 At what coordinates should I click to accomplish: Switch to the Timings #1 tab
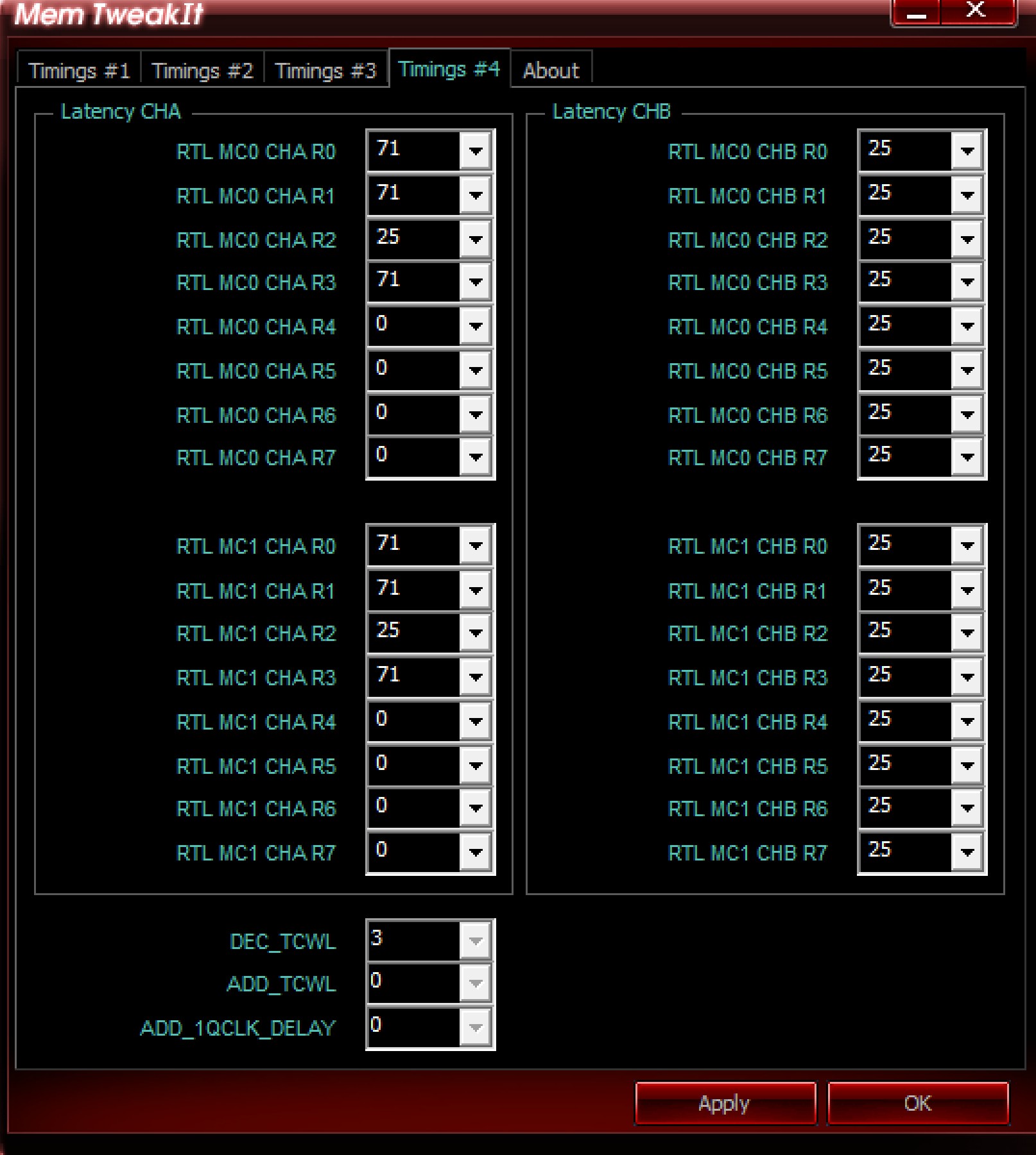coord(79,69)
